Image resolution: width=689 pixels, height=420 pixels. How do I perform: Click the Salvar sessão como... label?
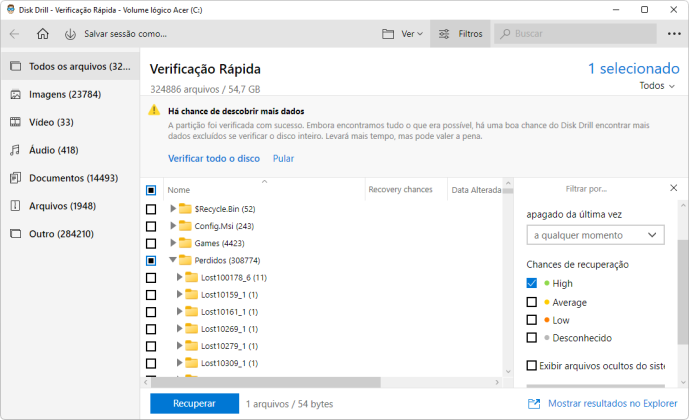click(125, 34)
